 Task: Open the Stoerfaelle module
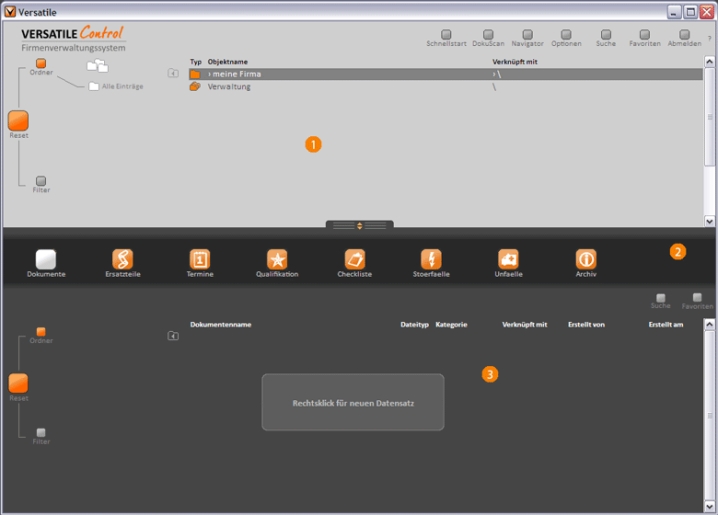tap(431, 260)
